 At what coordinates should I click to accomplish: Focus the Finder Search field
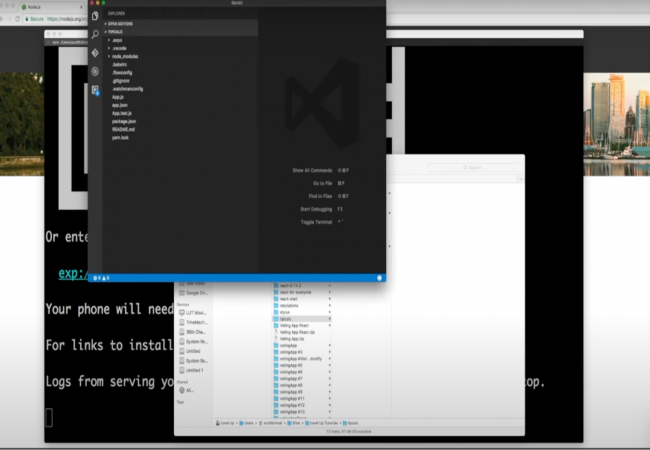pos(474,167)
